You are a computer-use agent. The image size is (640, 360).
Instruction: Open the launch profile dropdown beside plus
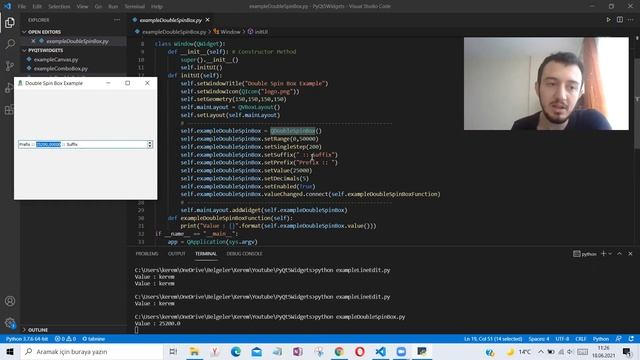[610, 253]
